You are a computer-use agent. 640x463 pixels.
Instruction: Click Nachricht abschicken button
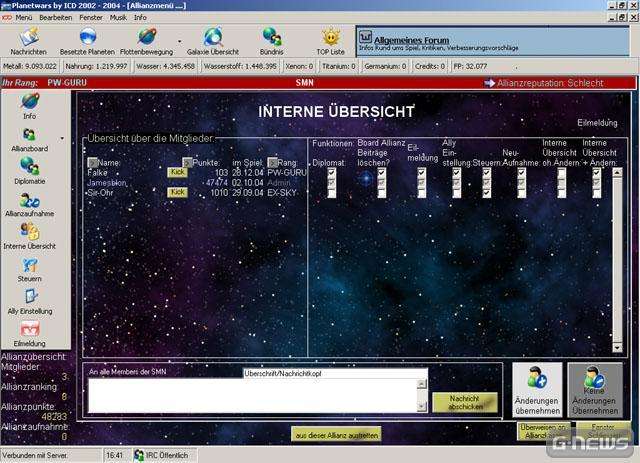(465, 402)
